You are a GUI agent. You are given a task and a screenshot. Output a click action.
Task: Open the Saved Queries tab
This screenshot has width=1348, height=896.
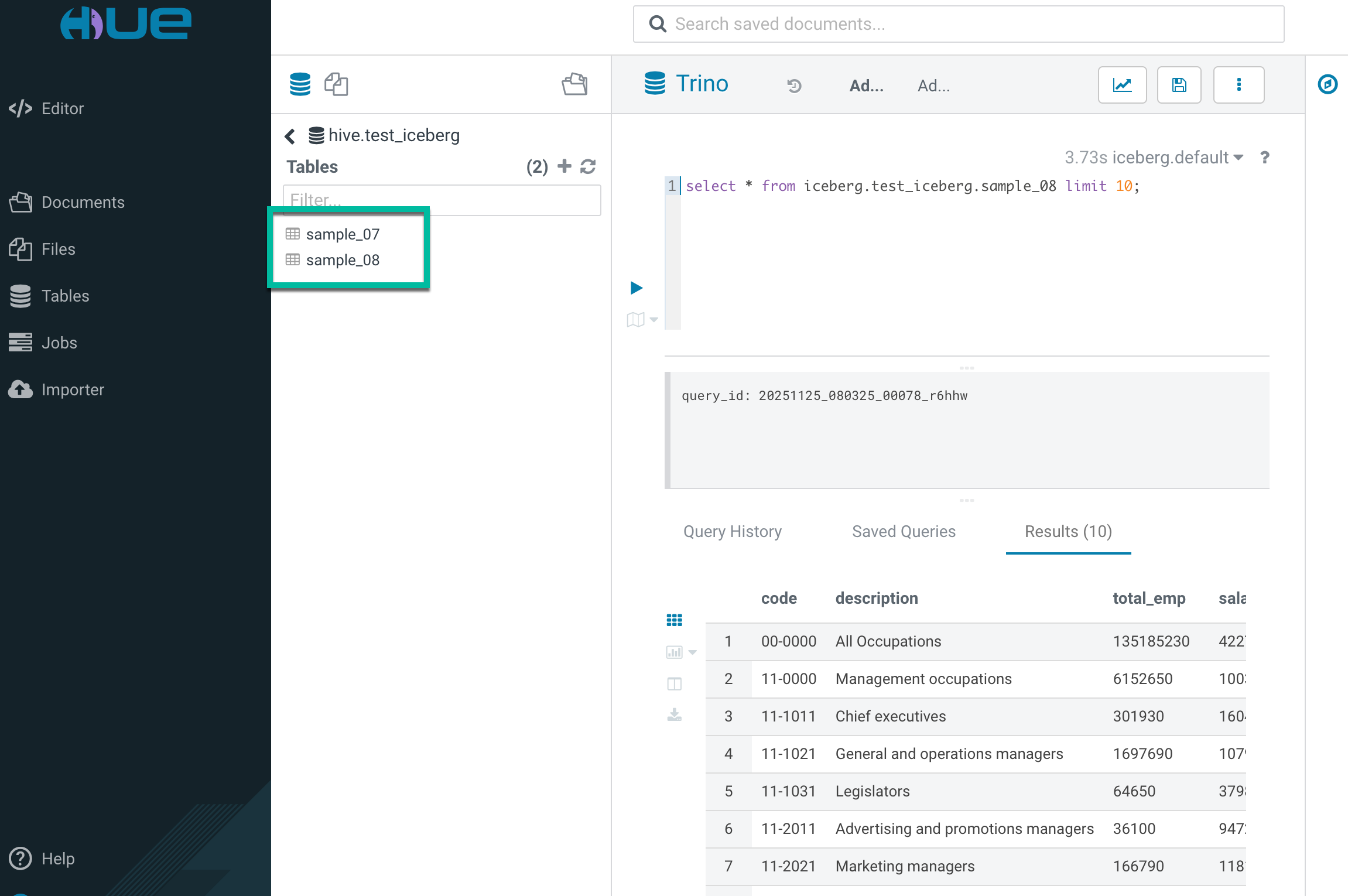904,531
